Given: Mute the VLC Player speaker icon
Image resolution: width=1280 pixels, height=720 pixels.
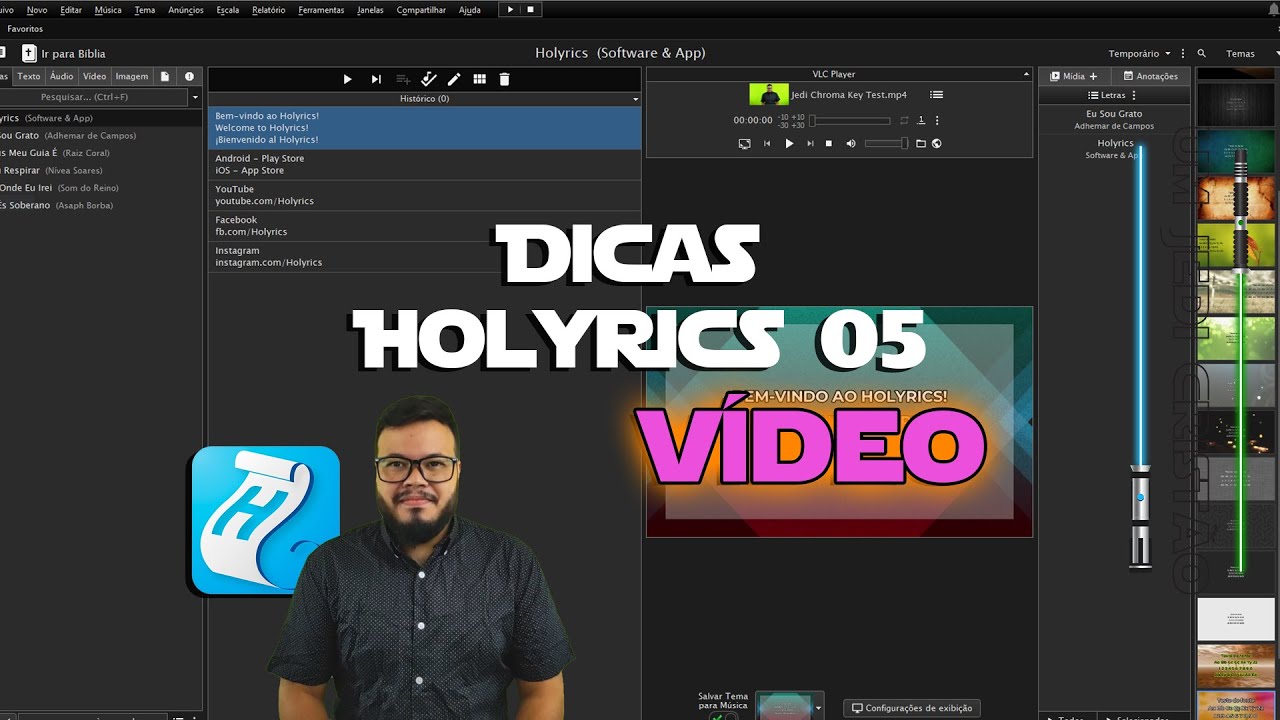Looking at the screenshot, I should (851, 144).
